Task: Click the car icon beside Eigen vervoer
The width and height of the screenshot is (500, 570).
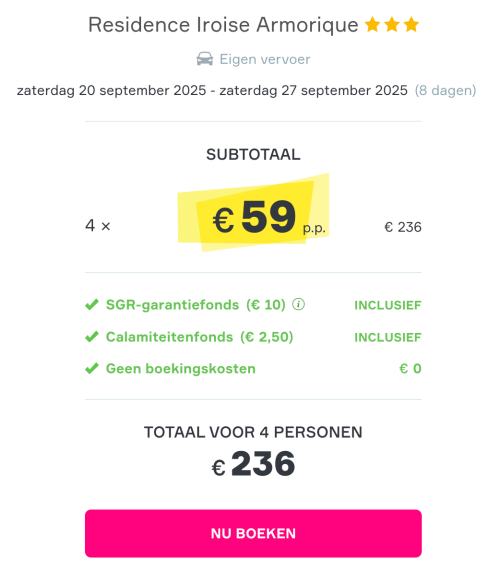Action: click(205, 59)
